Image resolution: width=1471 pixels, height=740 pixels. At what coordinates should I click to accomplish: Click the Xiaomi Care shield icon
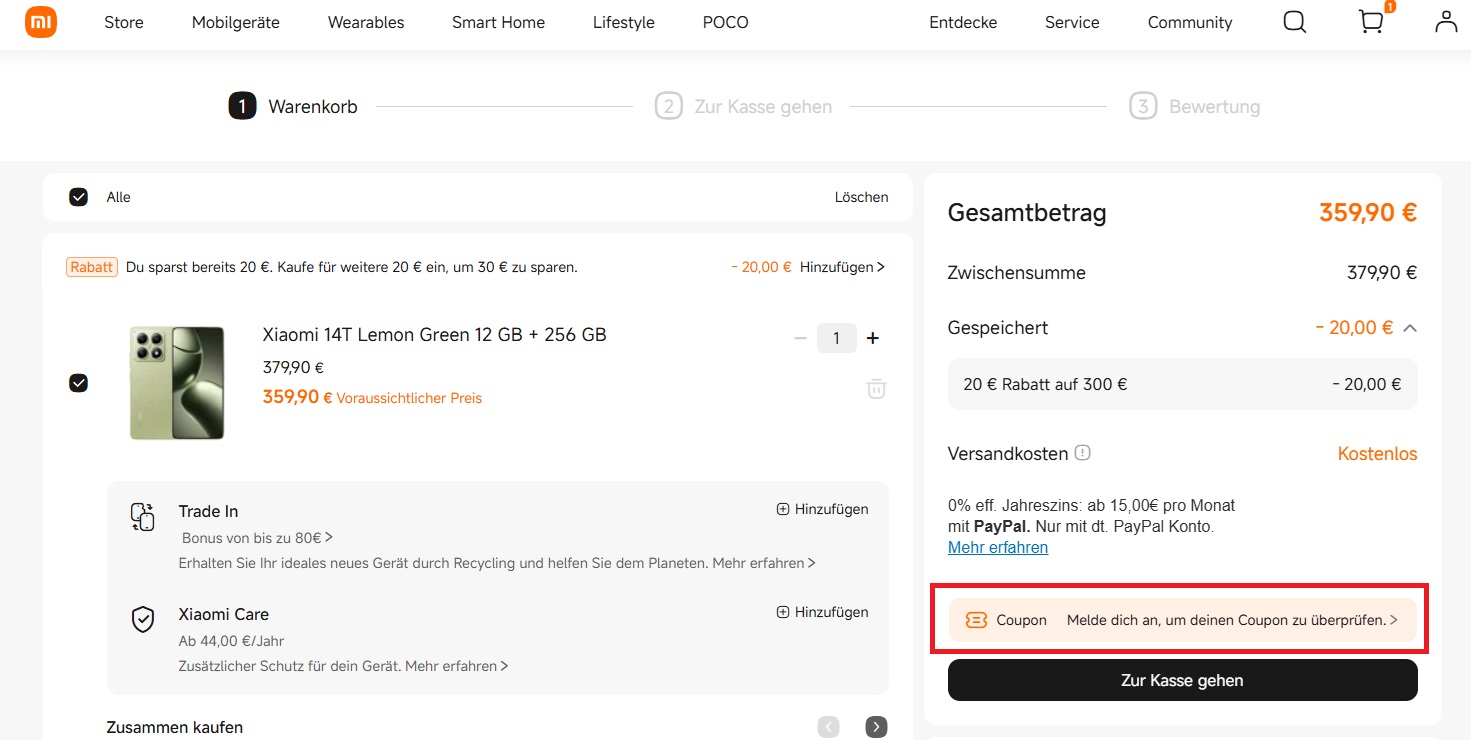(143, 620)
